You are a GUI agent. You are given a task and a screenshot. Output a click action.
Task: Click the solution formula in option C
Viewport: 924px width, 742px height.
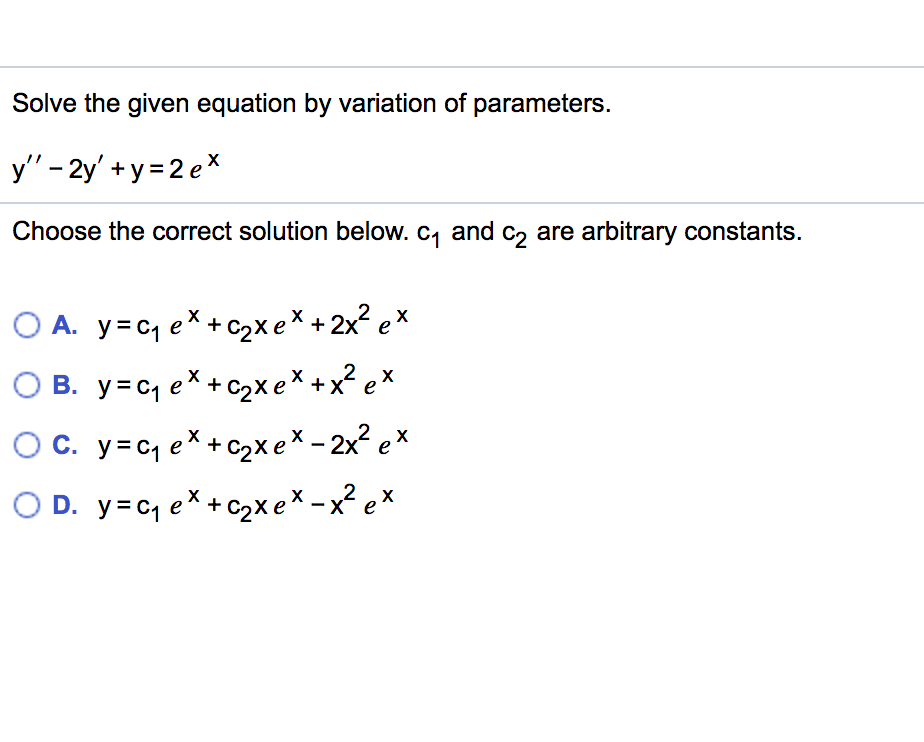(x=250, y=444)
